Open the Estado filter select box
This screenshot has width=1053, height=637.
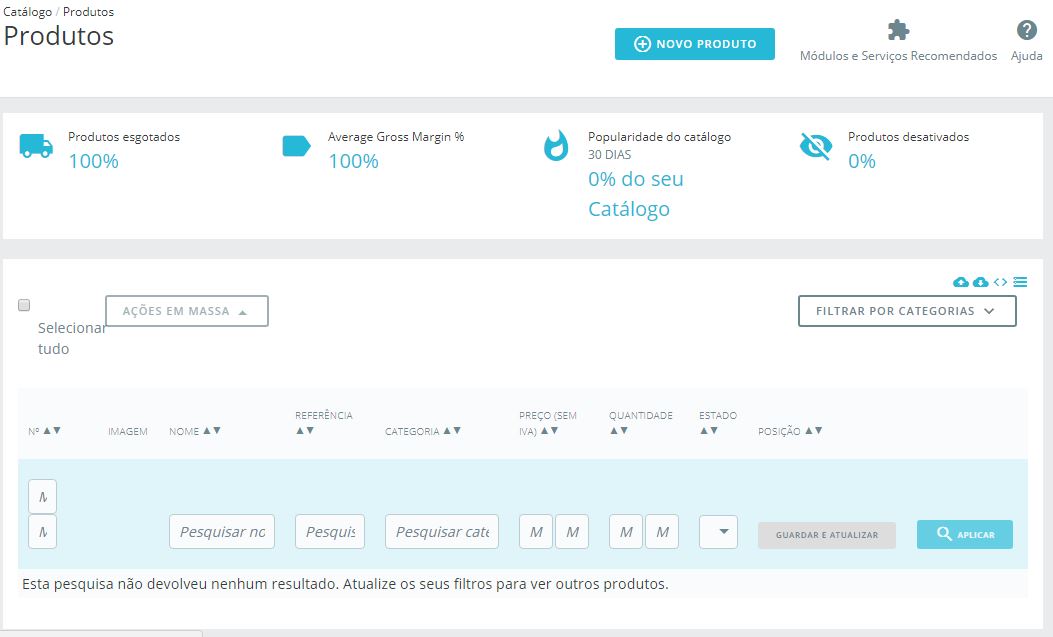pos(719,532)
